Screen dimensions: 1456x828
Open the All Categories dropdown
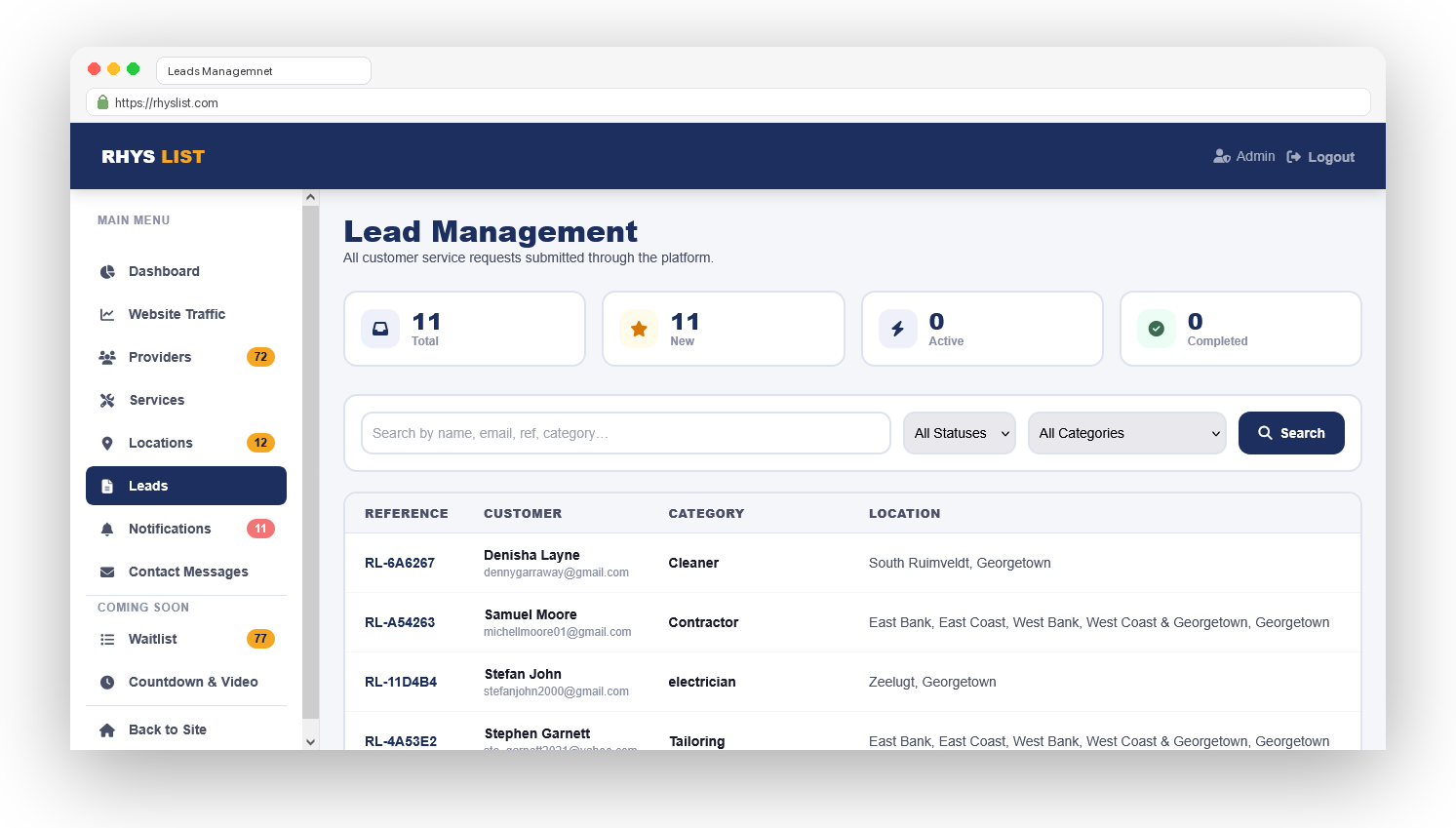1127,433
